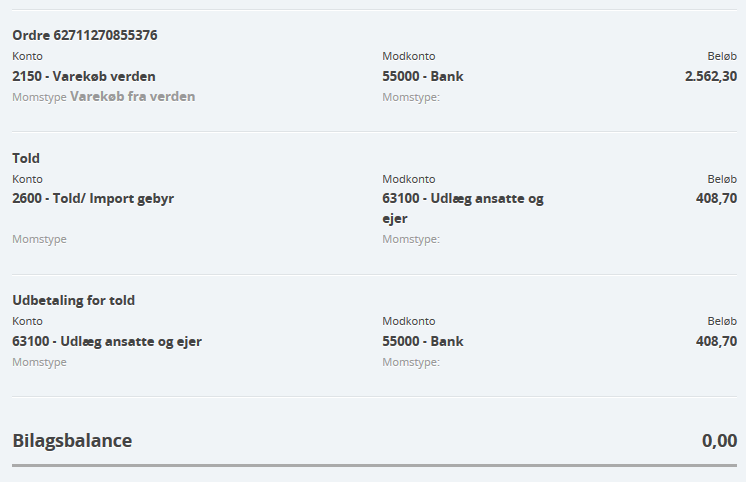746x482 pixels.
Task: Click the Bilagsbalance label
Action: pos(72,440)
